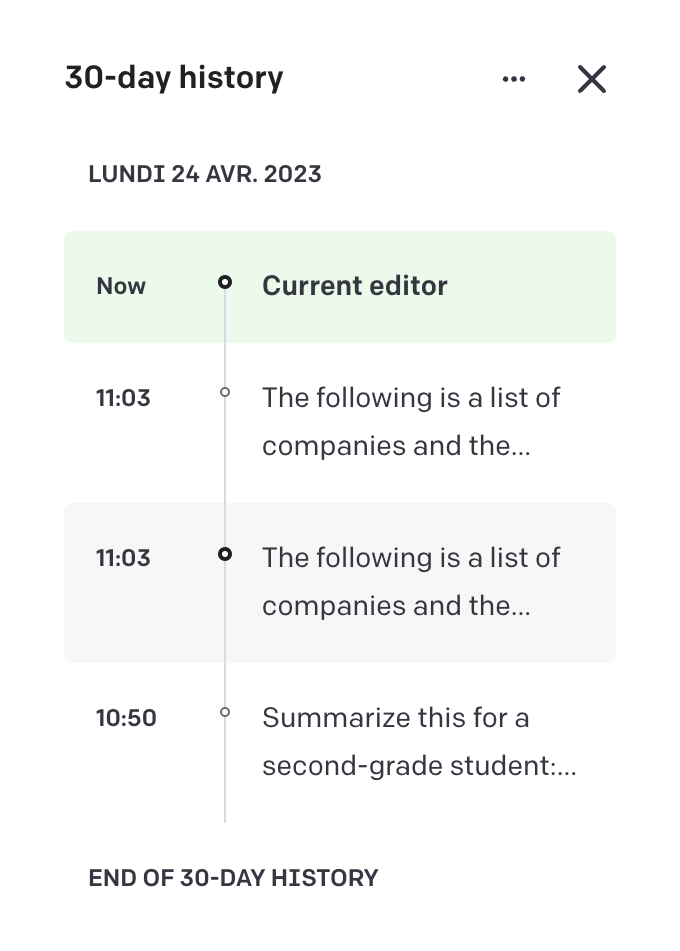Click the filled timeline dot on the second 11:03 entry
Image resolution: width=680 pixels, height=951 pixels.
(225, 553)
